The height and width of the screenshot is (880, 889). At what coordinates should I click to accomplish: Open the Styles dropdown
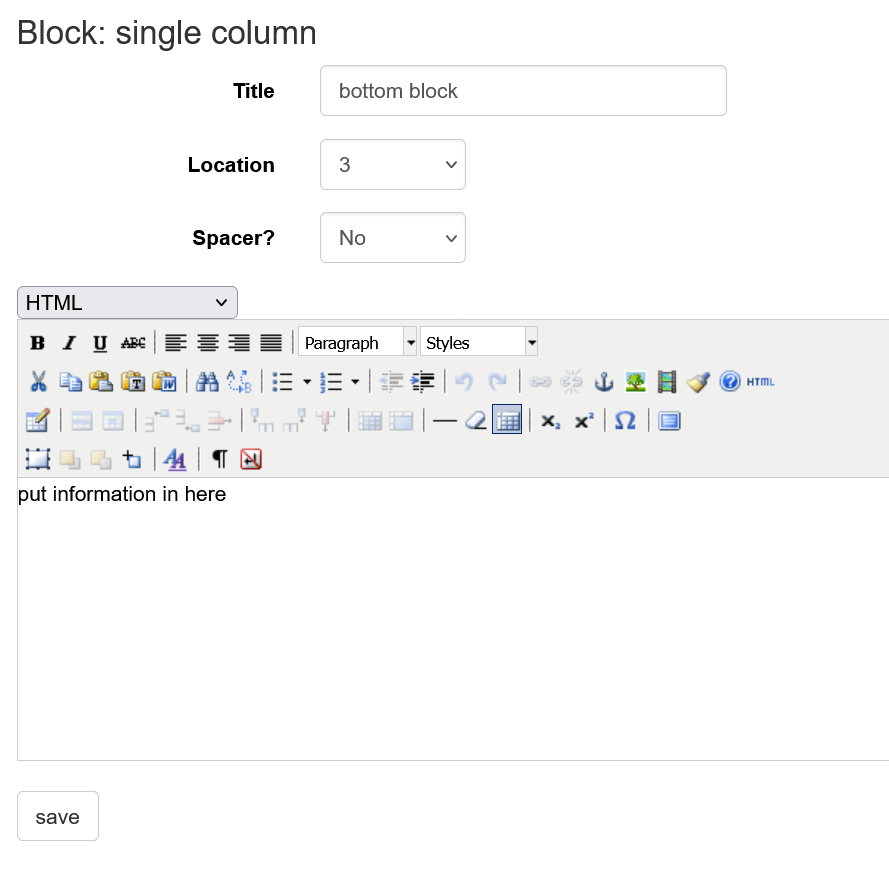coord(478,341)
